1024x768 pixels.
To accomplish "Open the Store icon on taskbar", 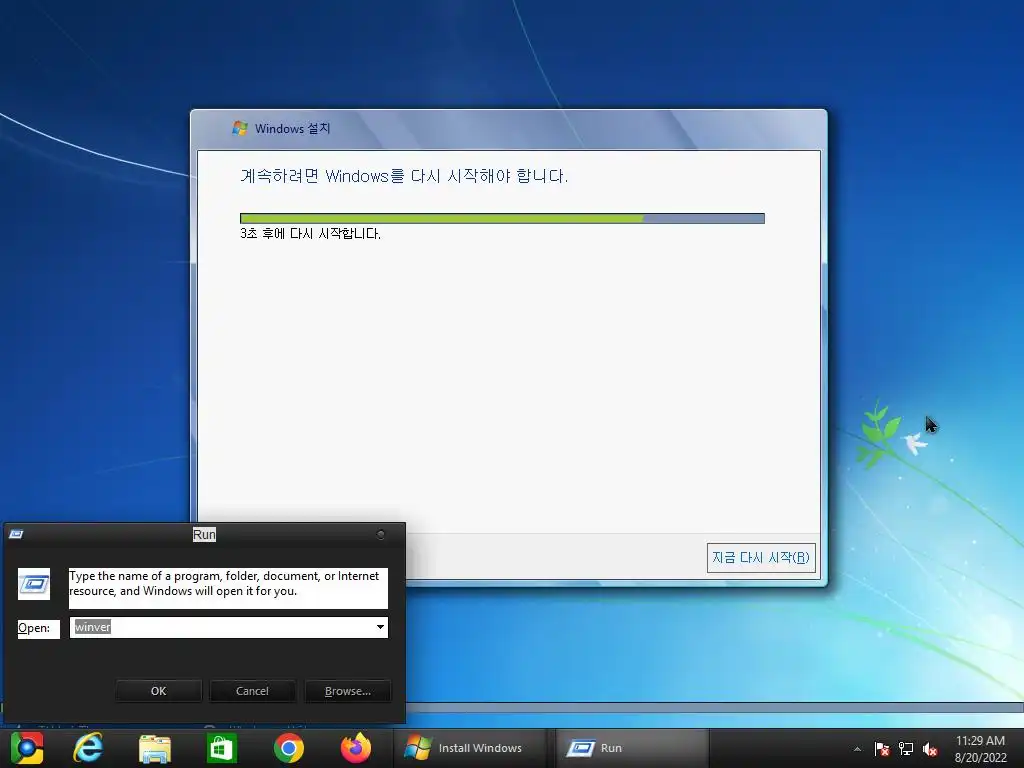I will coord(221,748).
